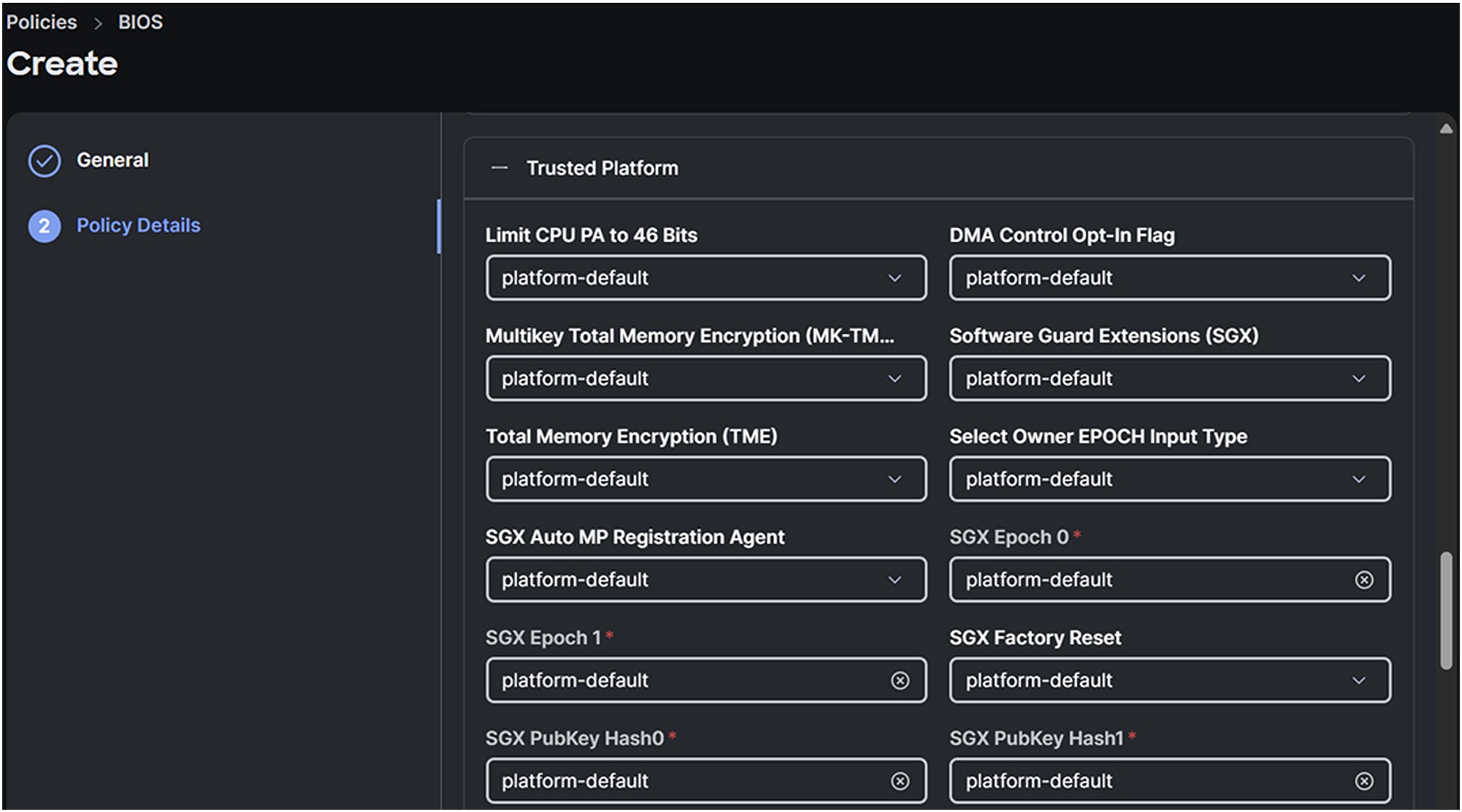Select the Policy Details step
The width and height of the screenshot is (1462, 812).
coord(139,225)
